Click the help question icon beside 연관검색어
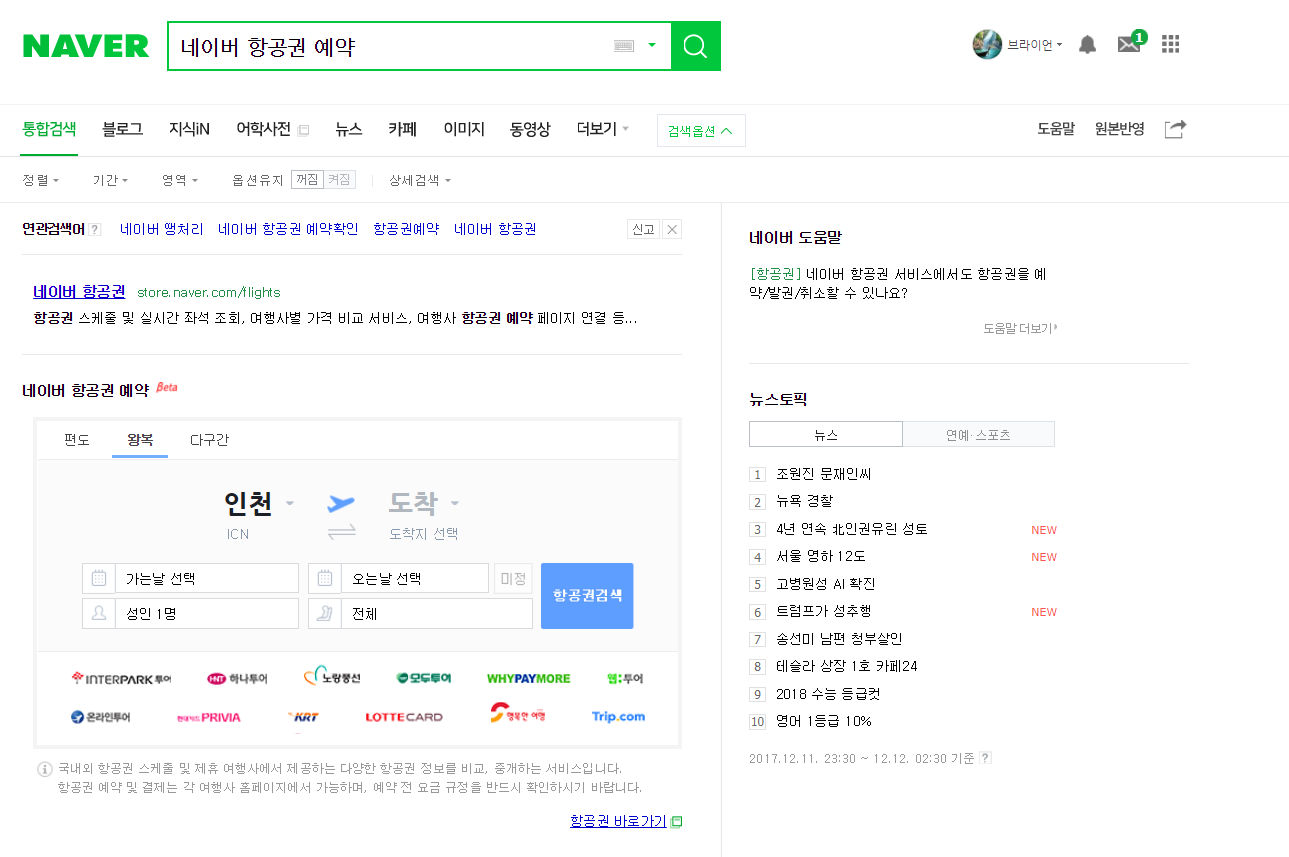The width and height of the screenshot is (1289, 857). 95,229
